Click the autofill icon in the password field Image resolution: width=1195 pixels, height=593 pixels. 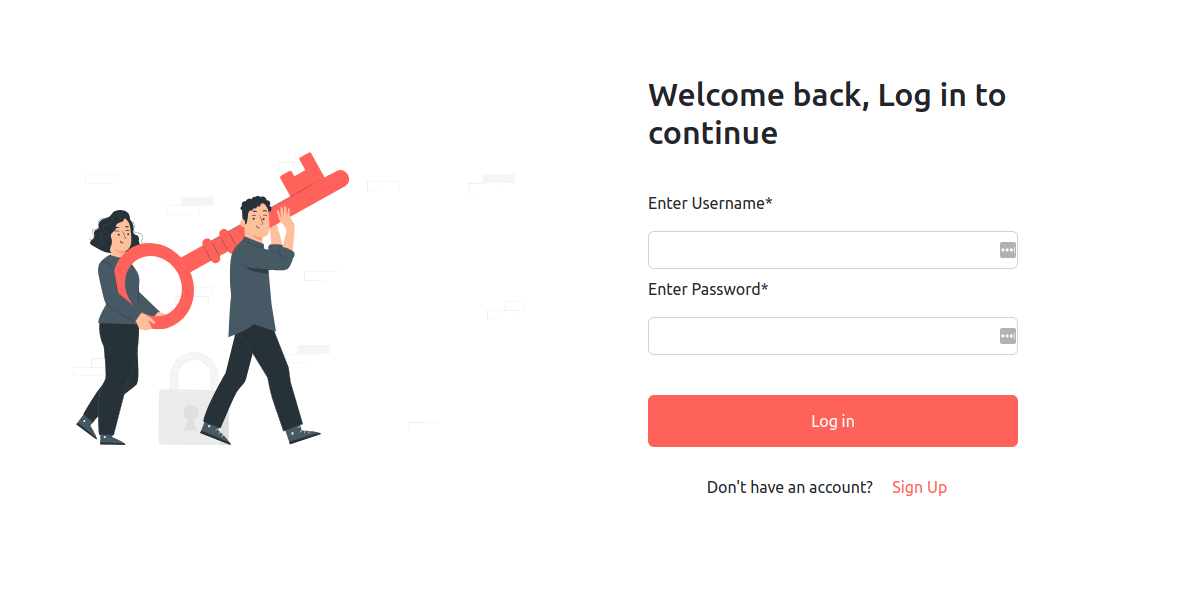pos(1006,336)
